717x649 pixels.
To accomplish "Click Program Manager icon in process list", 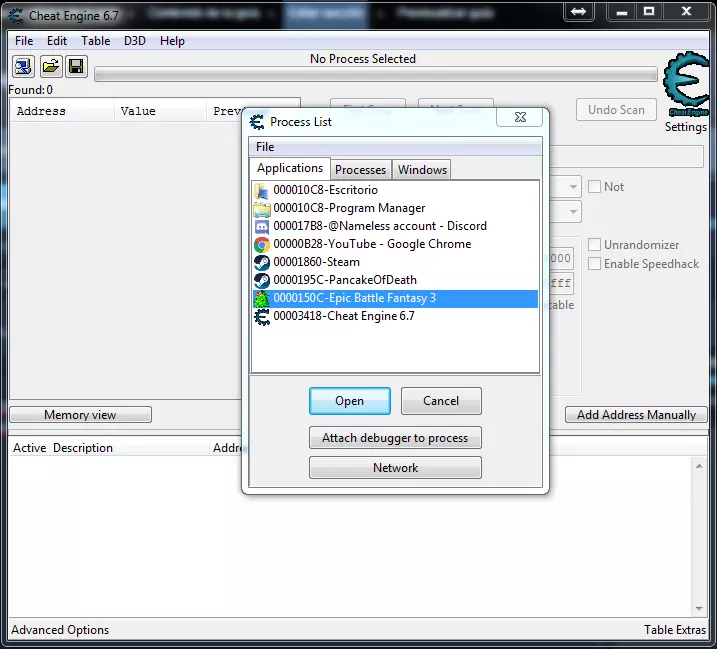I will (262, 209).
